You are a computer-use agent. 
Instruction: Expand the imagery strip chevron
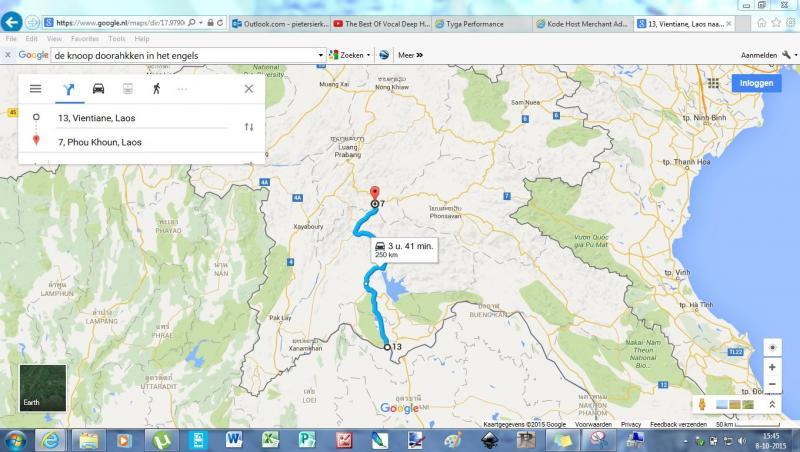tap(772, 405)
